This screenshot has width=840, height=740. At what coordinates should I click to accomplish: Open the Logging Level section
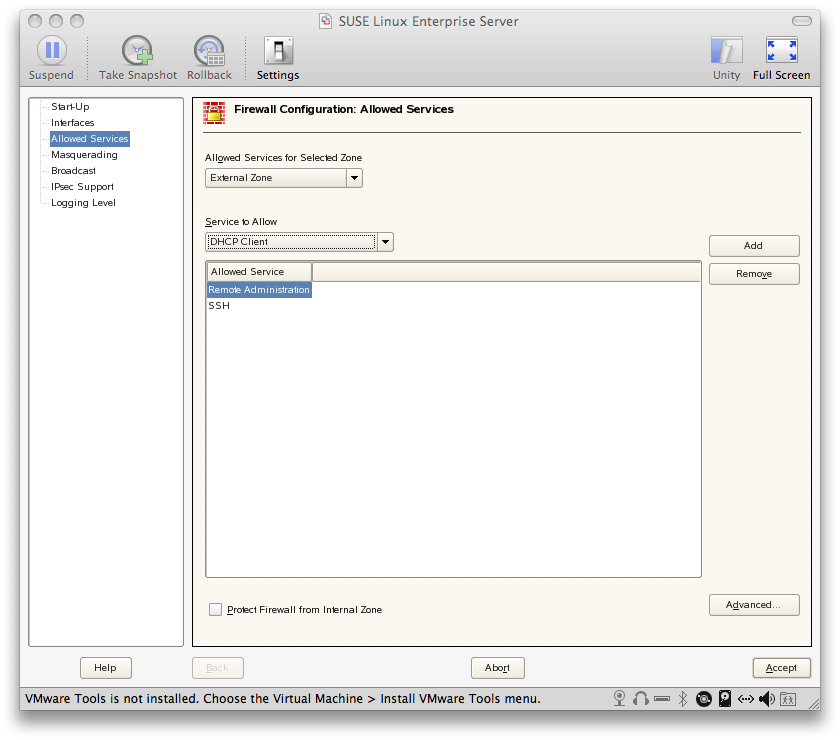point(83,203)
